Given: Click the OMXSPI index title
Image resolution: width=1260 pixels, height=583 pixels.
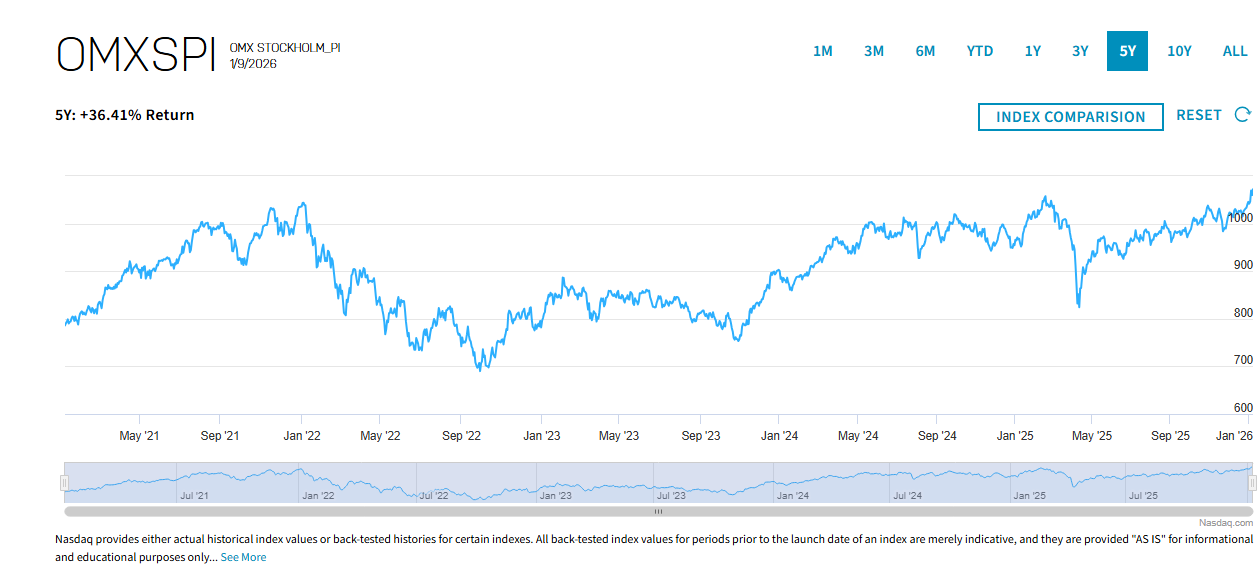Looking at the screenshot, I should click(x=136, y=55).
